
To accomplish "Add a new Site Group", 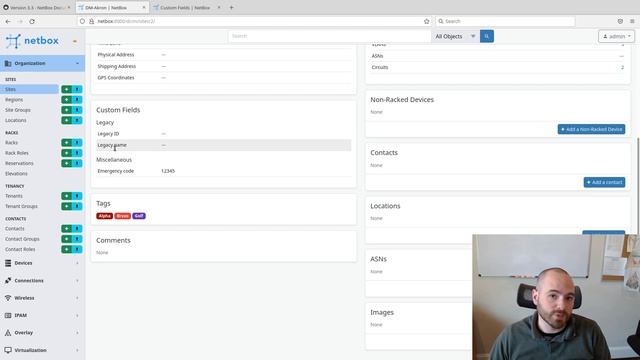I will pyautogui.click(x=67, y=110).
